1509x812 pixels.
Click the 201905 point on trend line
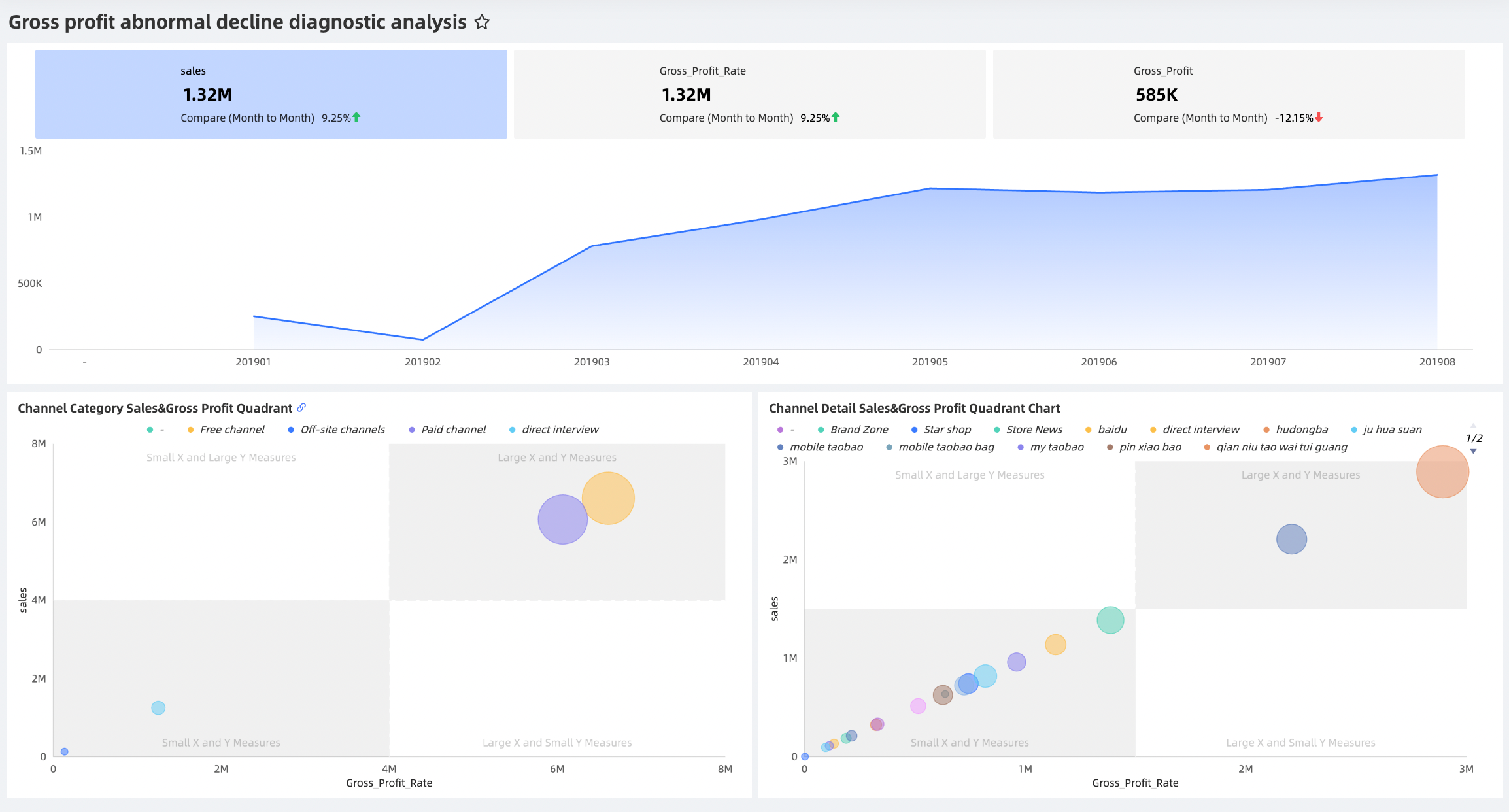[930, 188]
